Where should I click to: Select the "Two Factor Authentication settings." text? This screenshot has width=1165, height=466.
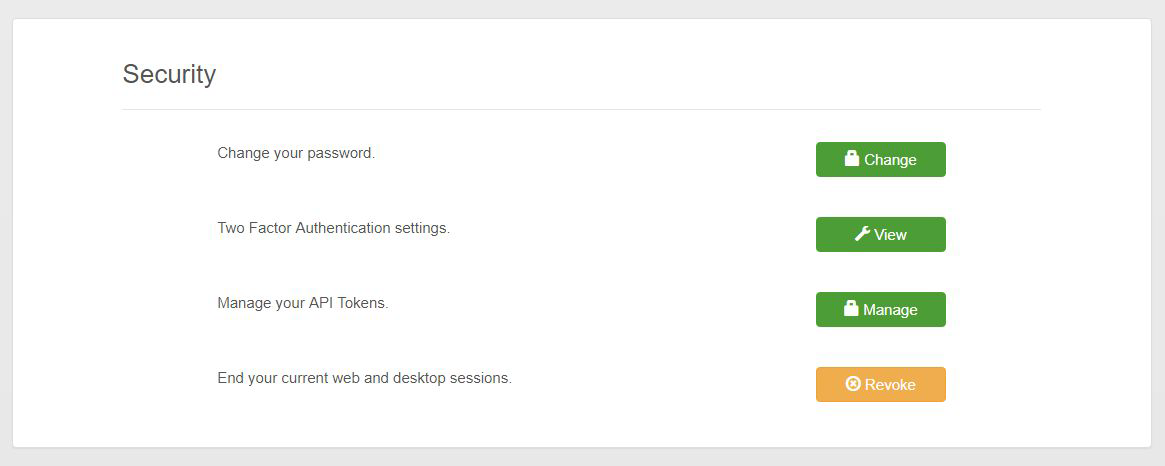coord(333,228)
